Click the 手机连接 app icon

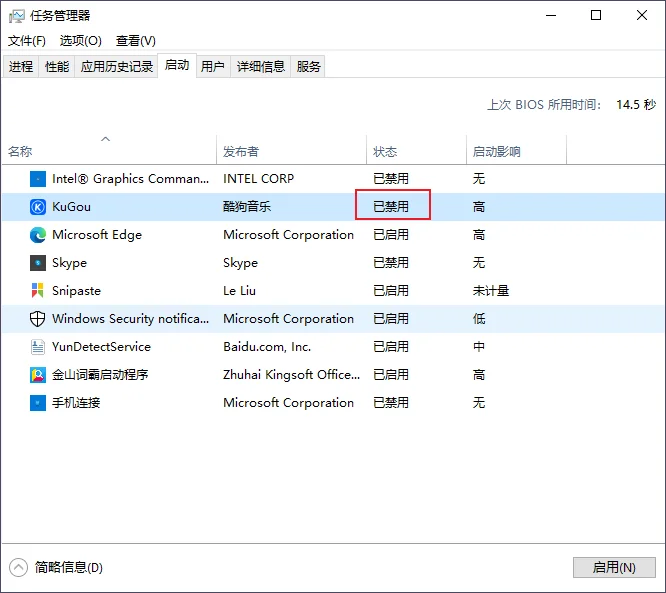pos(38,403)
